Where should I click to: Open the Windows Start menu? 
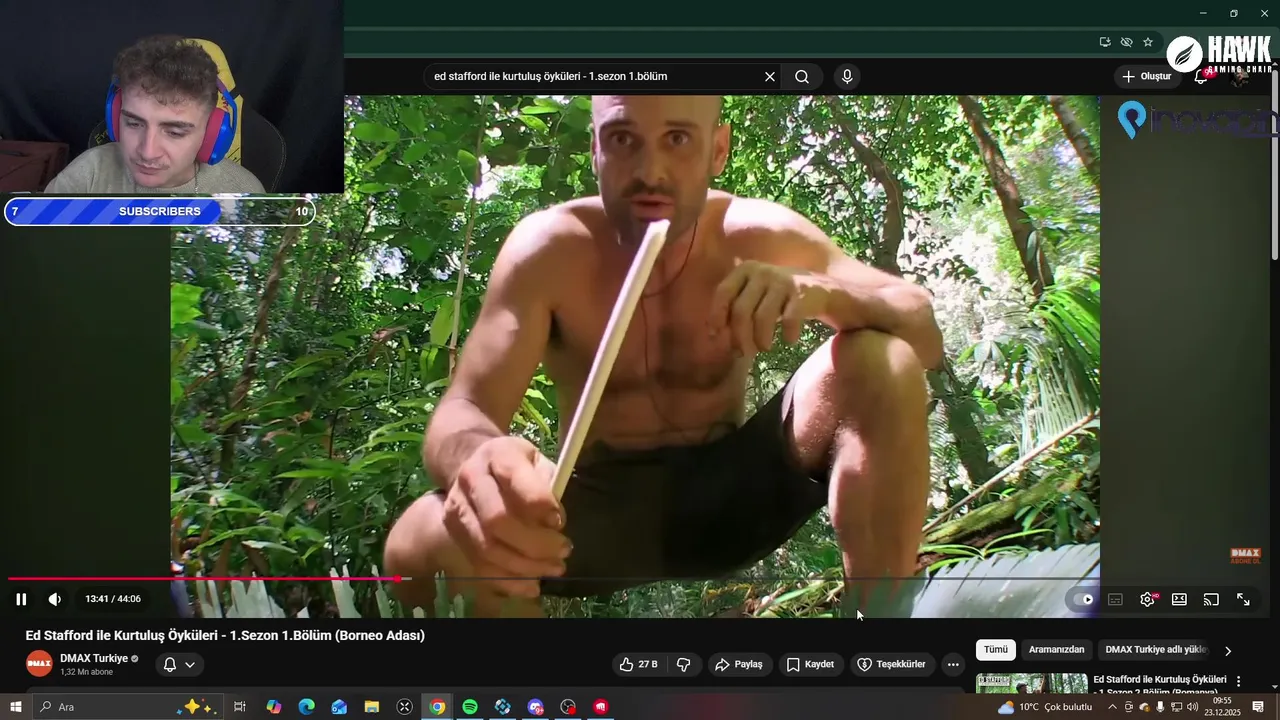click(16, 707)
